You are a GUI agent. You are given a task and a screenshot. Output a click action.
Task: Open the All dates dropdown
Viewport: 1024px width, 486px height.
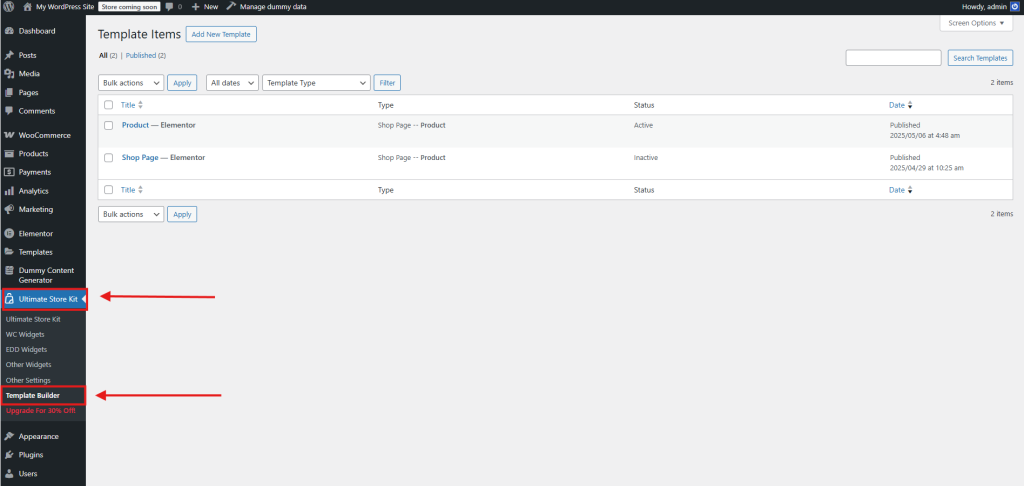tap(232, 83)
